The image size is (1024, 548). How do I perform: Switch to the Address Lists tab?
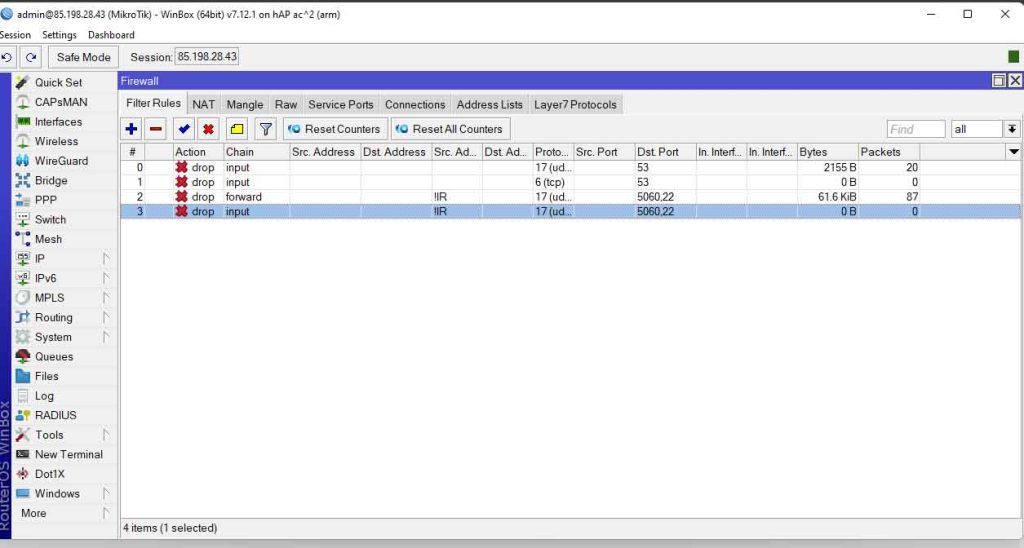tap(489, 105)
